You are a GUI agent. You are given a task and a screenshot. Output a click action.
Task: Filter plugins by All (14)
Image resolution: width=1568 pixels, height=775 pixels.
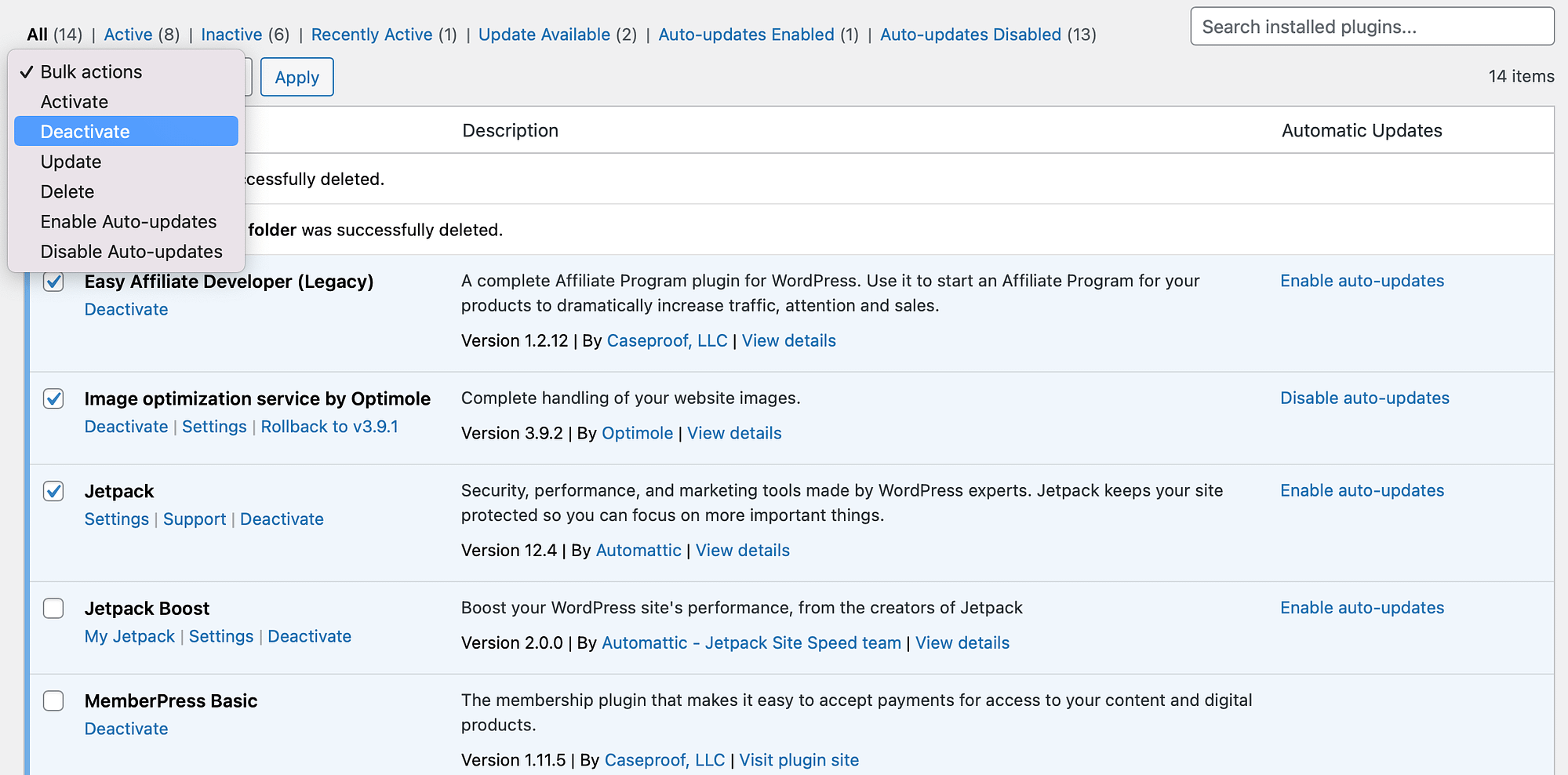point(54,35)
